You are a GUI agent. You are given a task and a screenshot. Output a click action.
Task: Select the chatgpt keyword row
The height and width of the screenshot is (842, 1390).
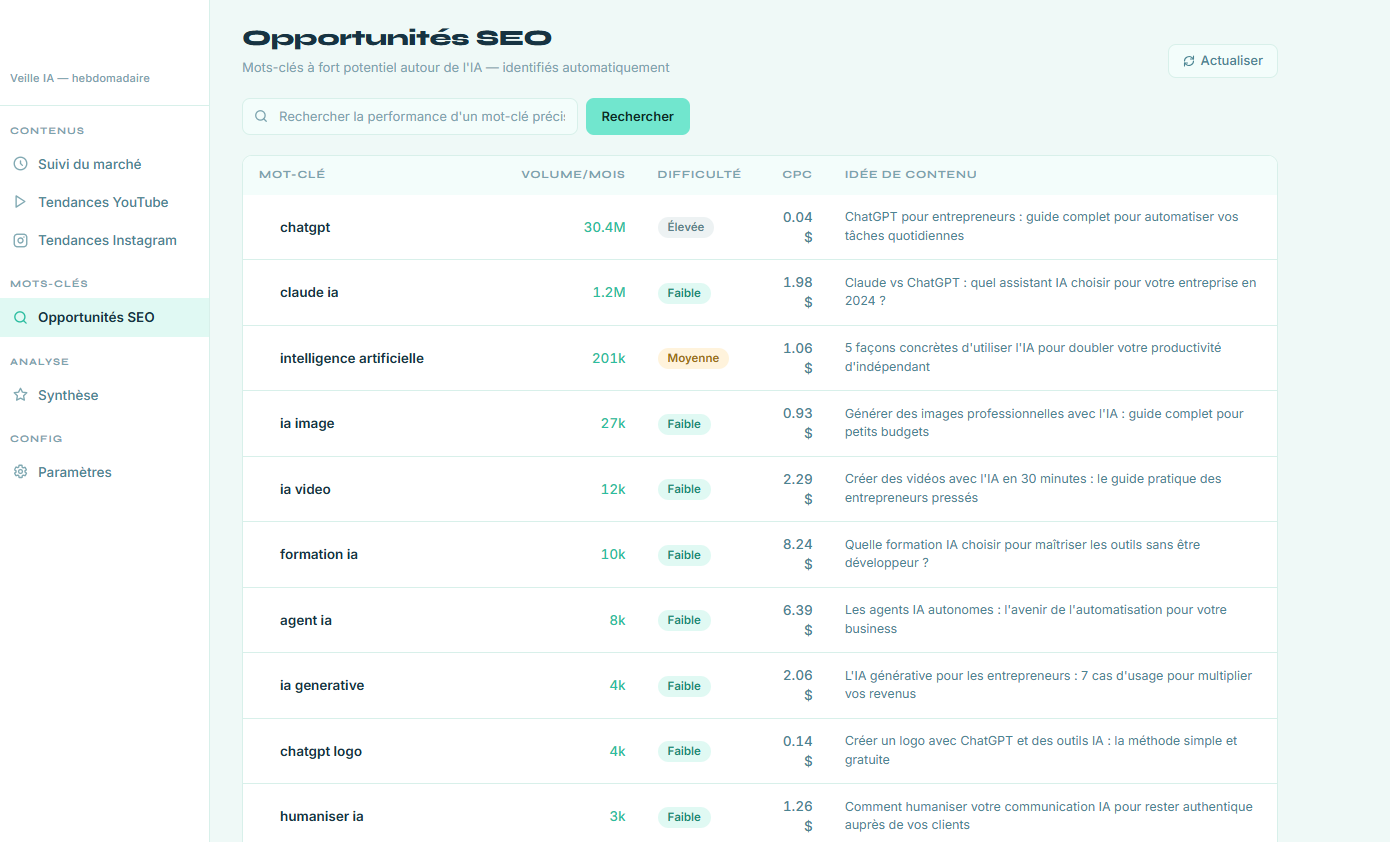tap(760, 227)
